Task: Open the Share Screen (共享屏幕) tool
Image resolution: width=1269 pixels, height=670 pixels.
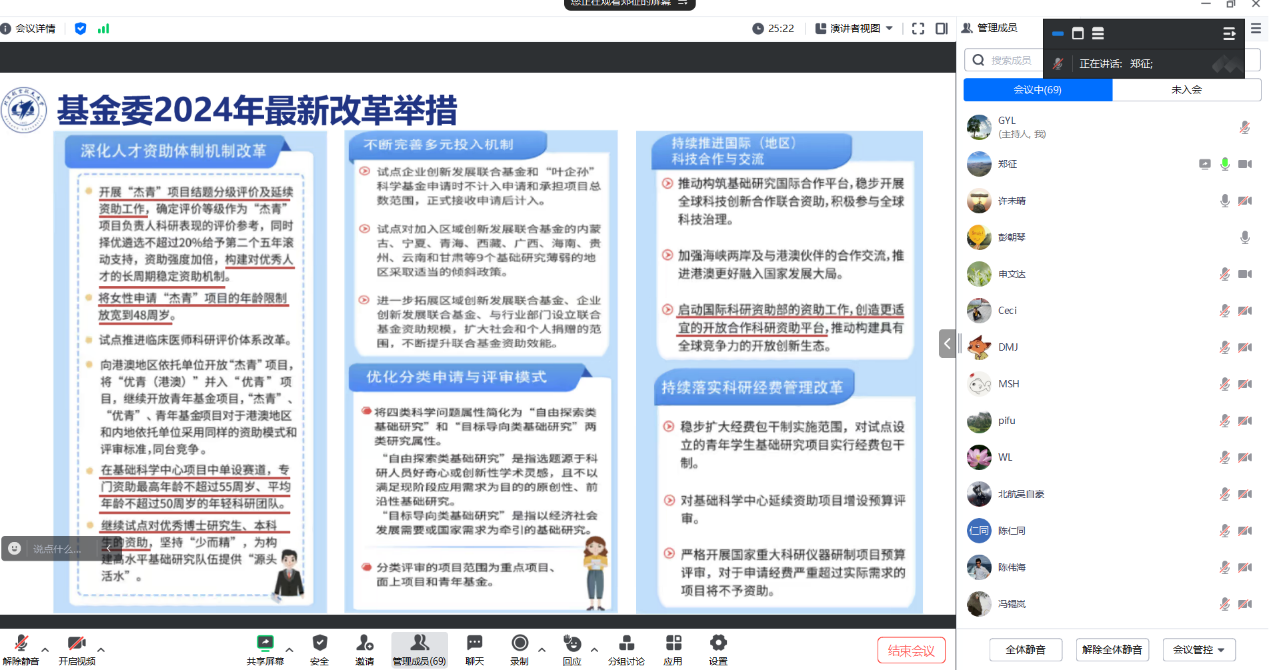Action: tap(265, 644)
